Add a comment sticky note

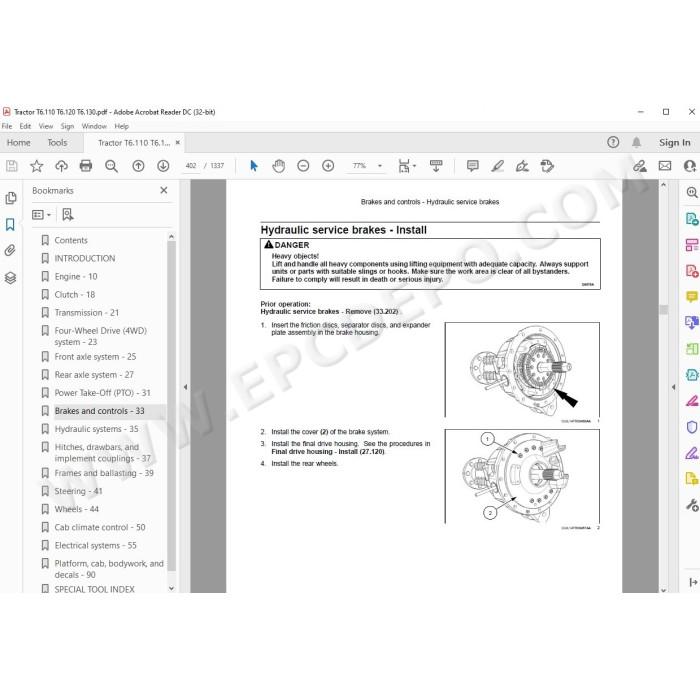click(472, 166)
